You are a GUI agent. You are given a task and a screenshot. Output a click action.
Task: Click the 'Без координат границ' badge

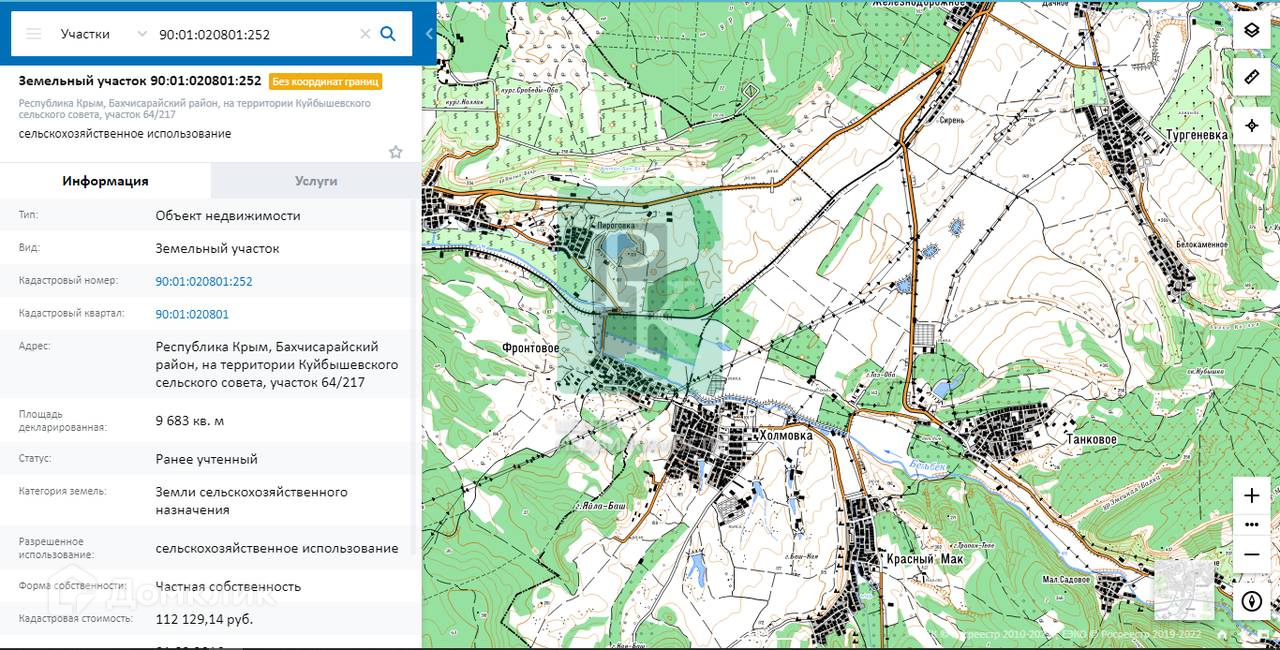point(325,81)
